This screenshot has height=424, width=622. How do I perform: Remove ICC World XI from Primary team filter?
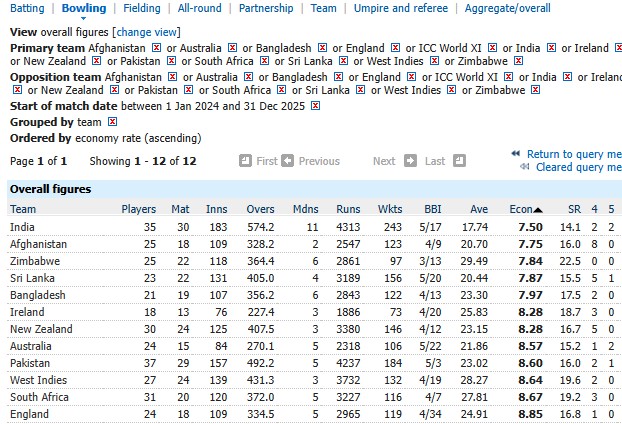pyautogui.click(x=492, y=48)
